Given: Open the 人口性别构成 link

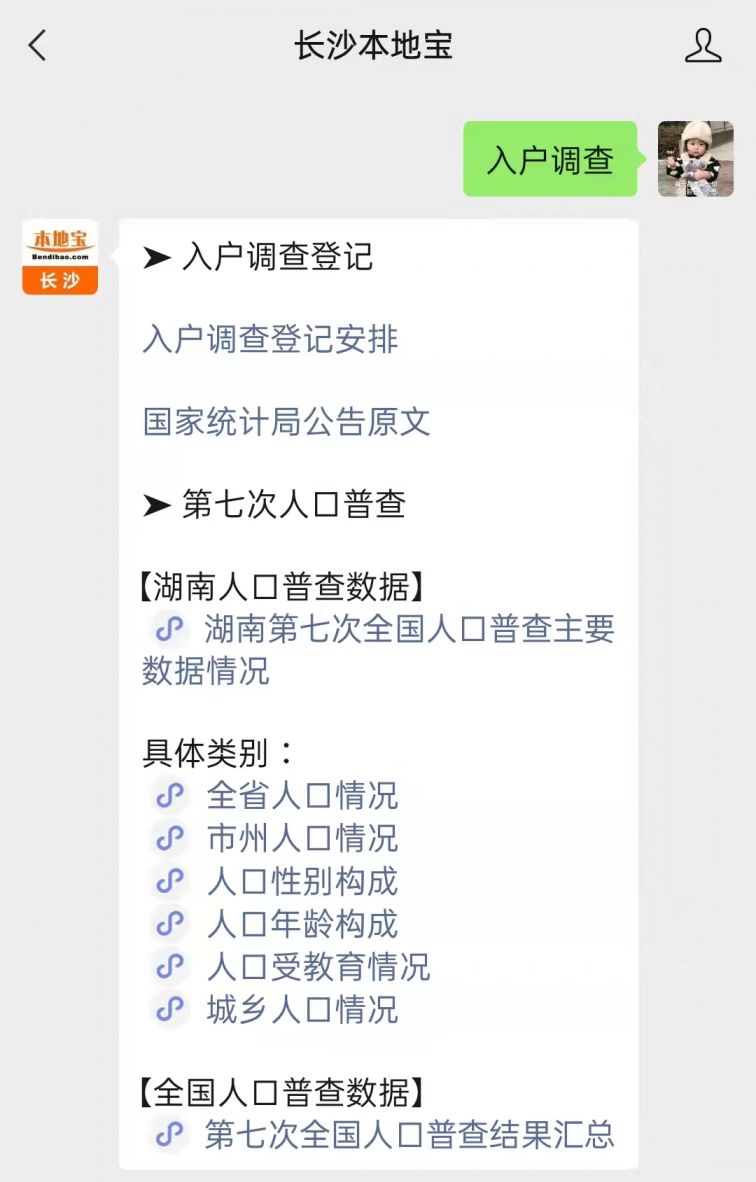Looking at the screenshot, I should [x=302, y=881].
